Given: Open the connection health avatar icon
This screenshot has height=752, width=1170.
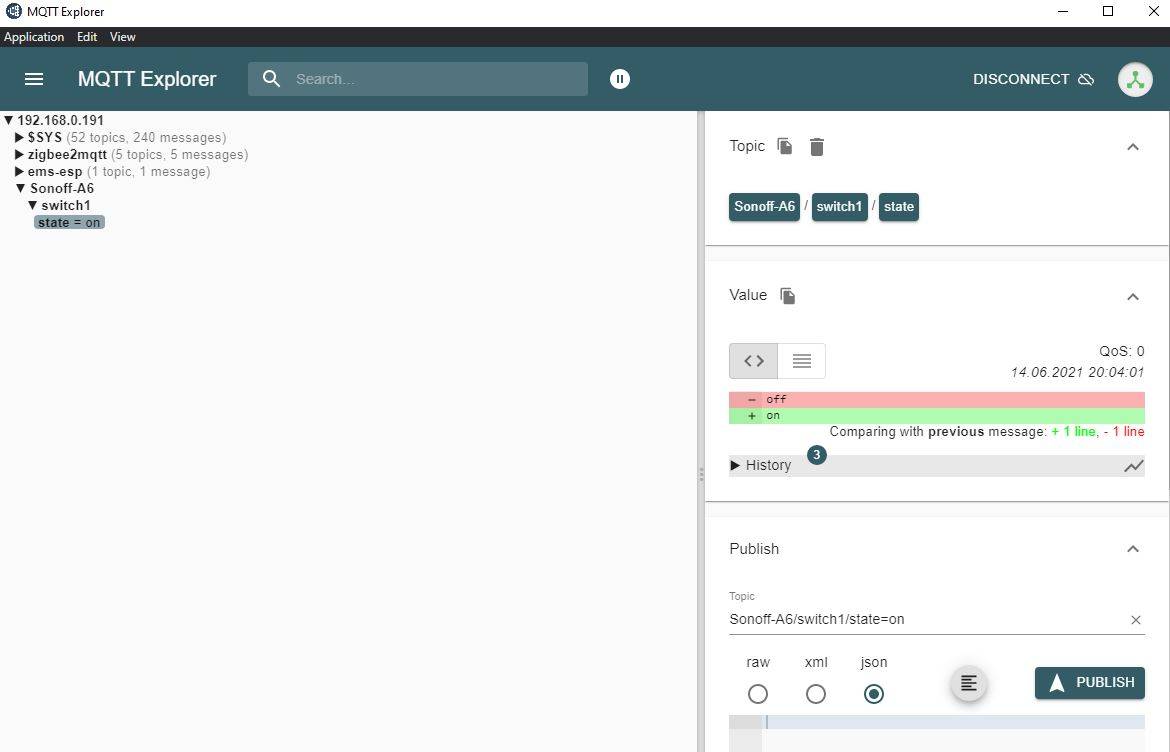Looking at the screenshot, I should click(x=1135, y=79).
